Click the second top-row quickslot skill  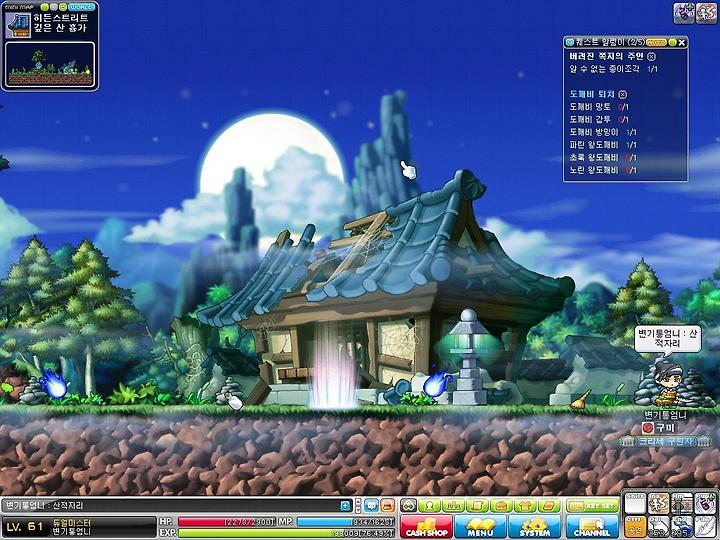point(658,504)
